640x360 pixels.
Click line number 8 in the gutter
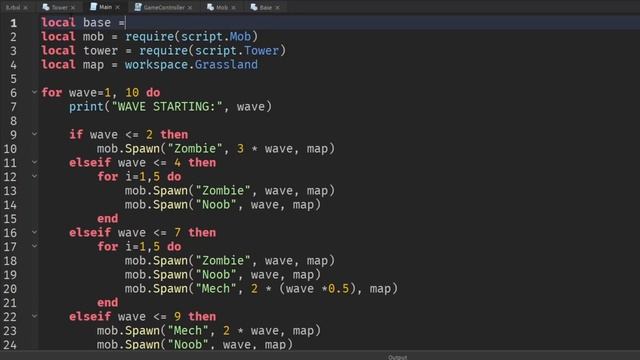[13, 121]
